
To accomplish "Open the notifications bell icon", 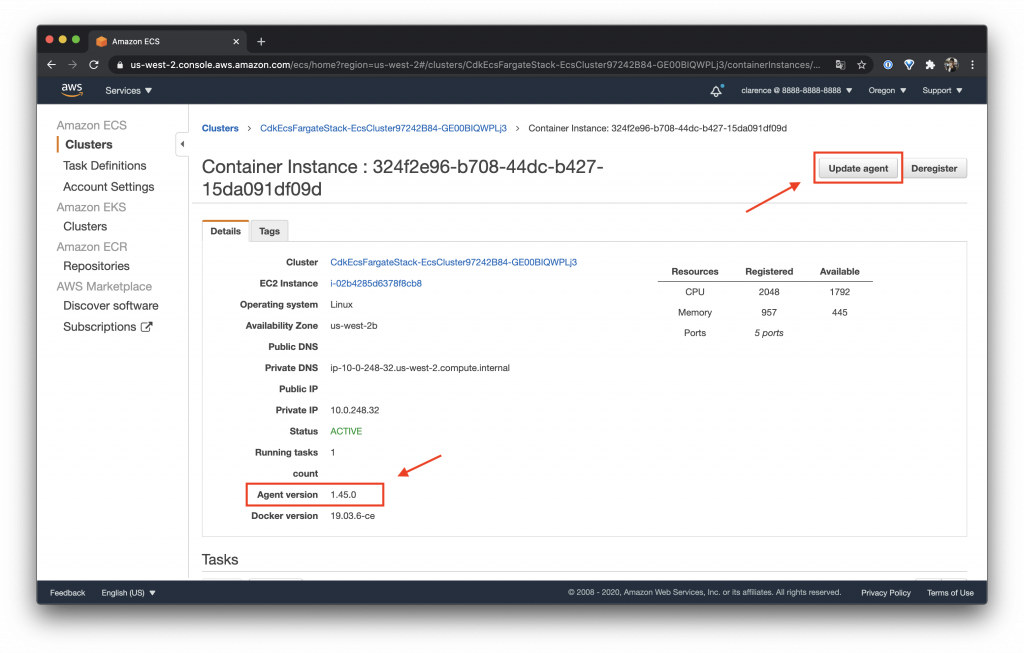I will (x=716, y=91).
